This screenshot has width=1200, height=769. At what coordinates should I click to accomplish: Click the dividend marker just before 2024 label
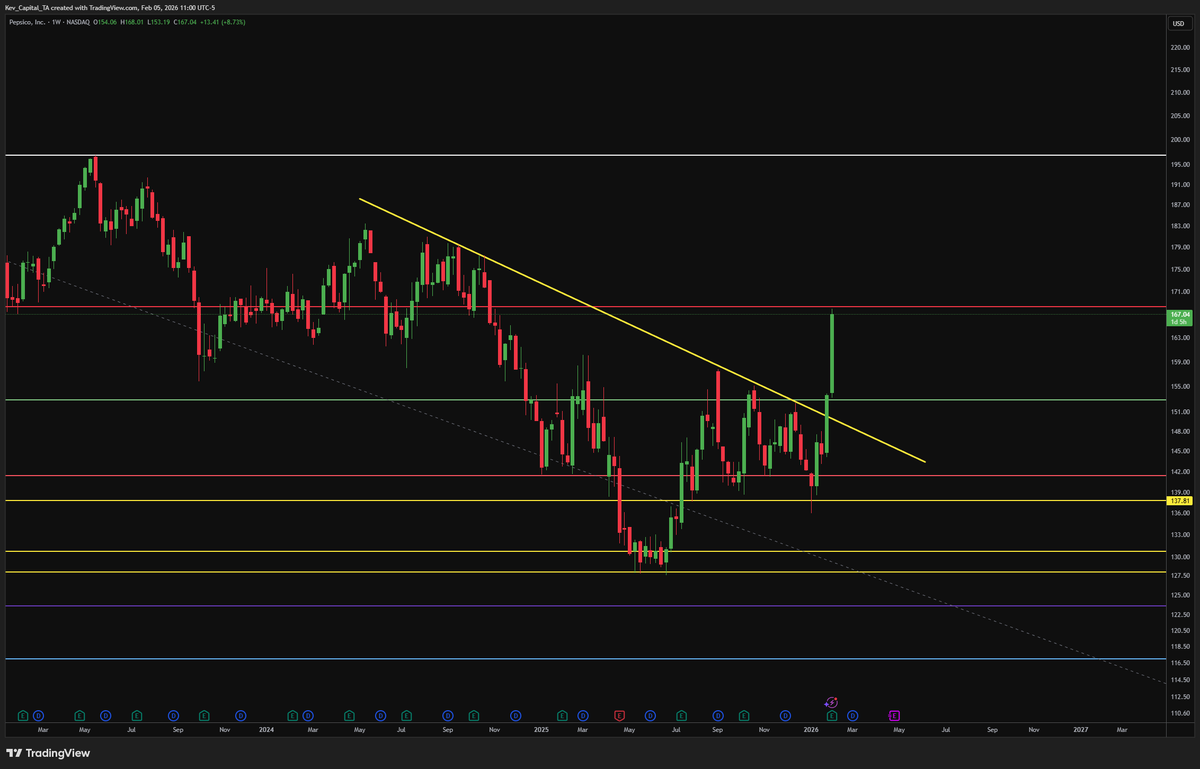[x=241, y=715]
